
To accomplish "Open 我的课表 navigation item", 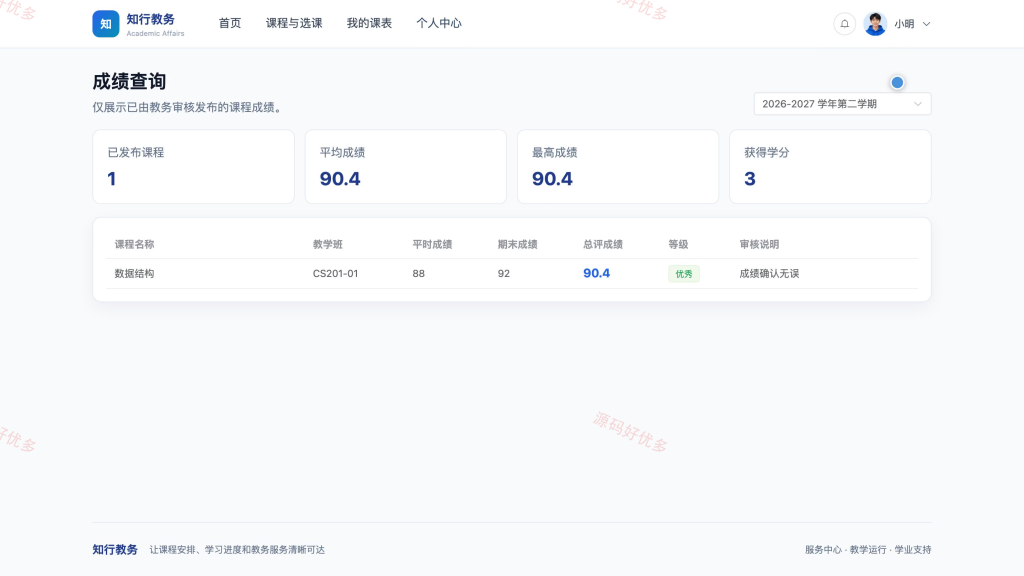I will pyautogui.click(x=369, y=24).
